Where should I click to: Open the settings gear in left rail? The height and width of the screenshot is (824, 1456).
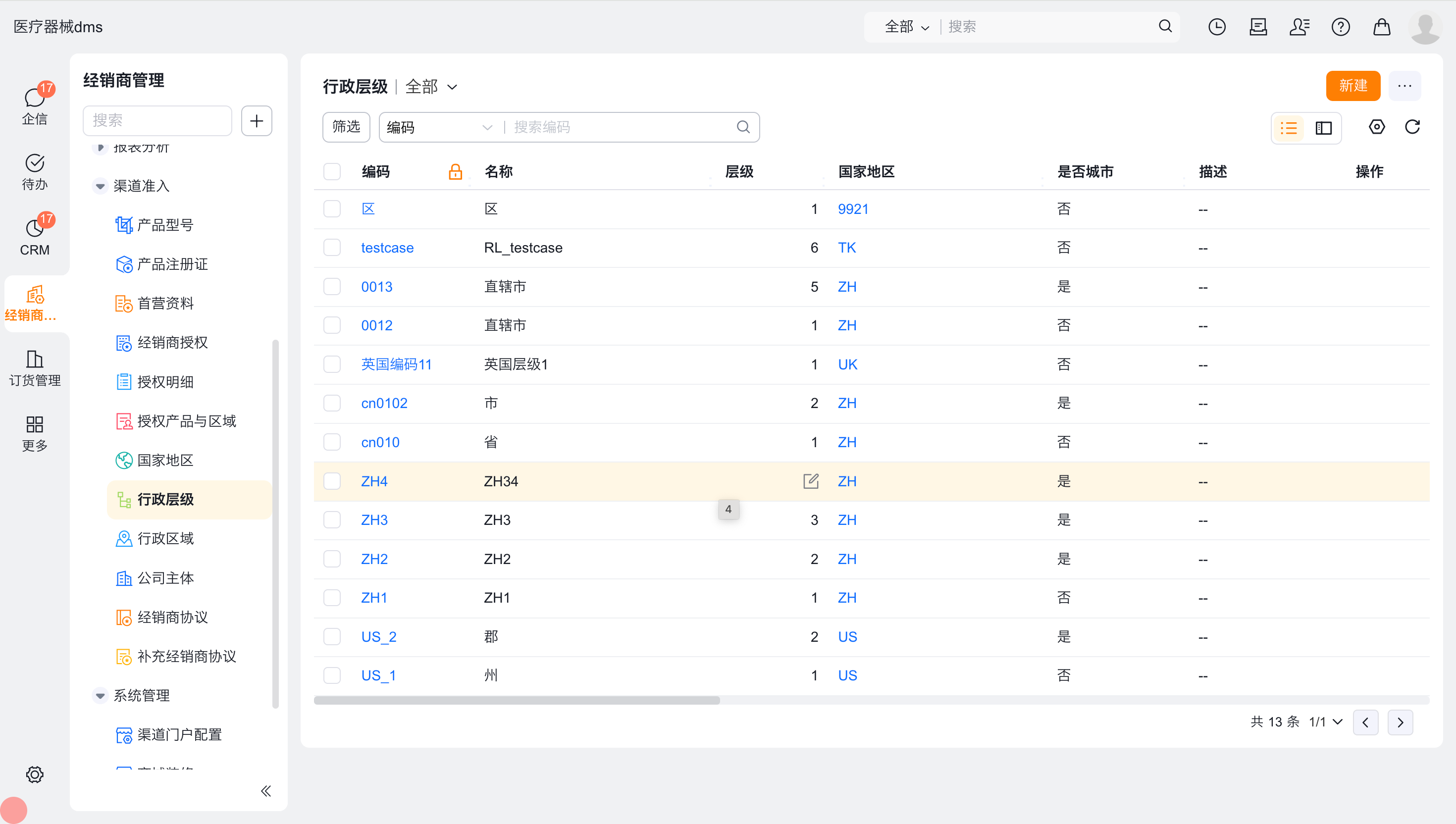point(35,774)
